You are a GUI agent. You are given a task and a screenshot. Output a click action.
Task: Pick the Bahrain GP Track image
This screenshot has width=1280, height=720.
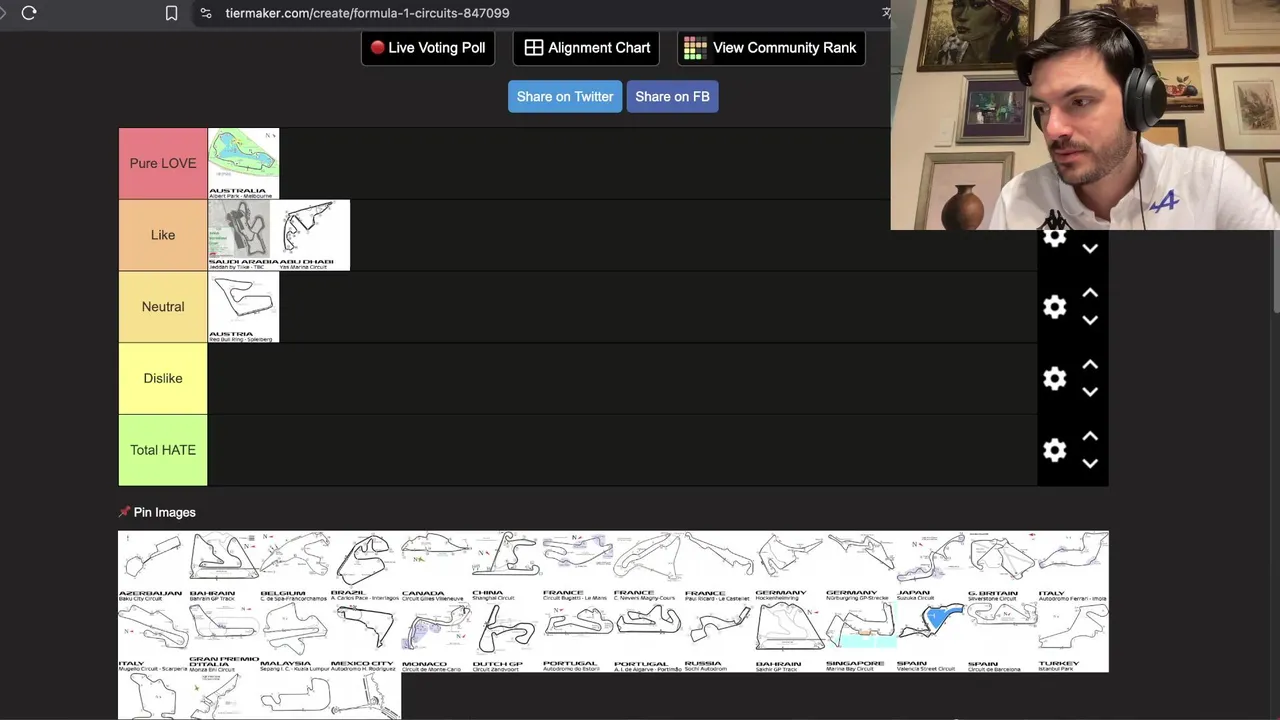click(x=224, y=566)
